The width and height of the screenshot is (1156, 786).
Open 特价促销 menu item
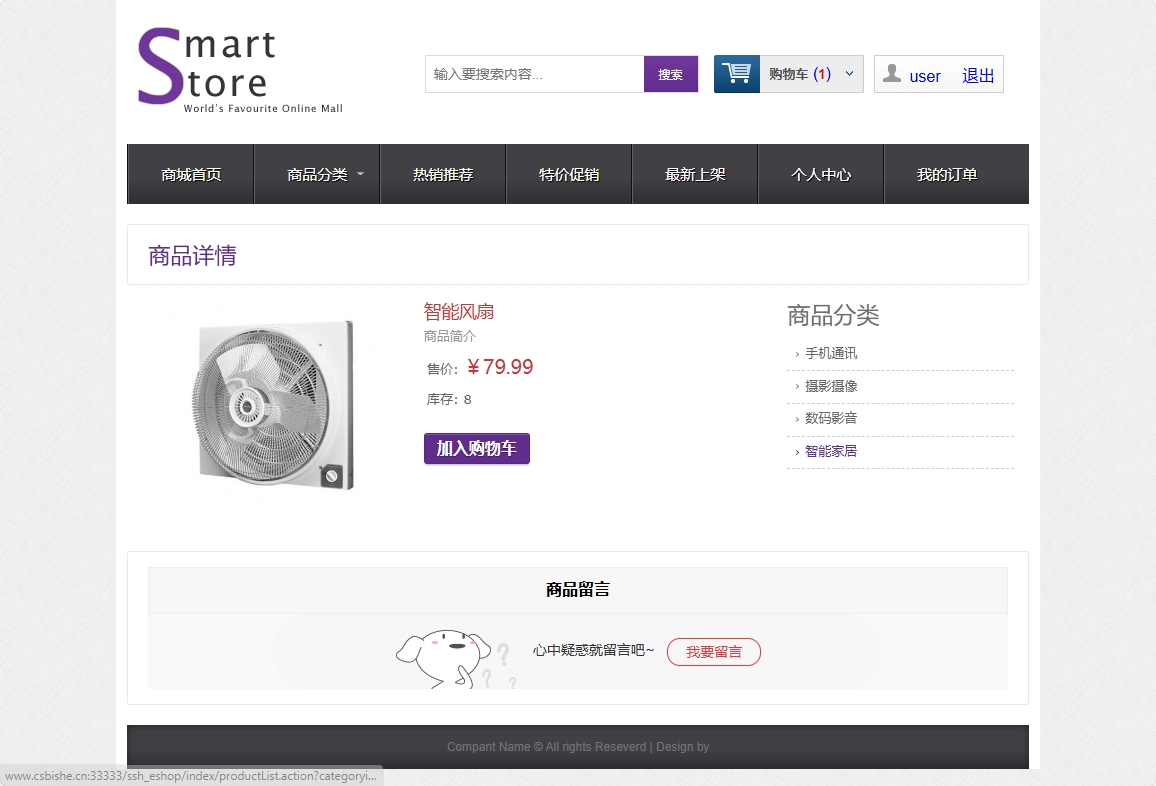pos(569,174)
